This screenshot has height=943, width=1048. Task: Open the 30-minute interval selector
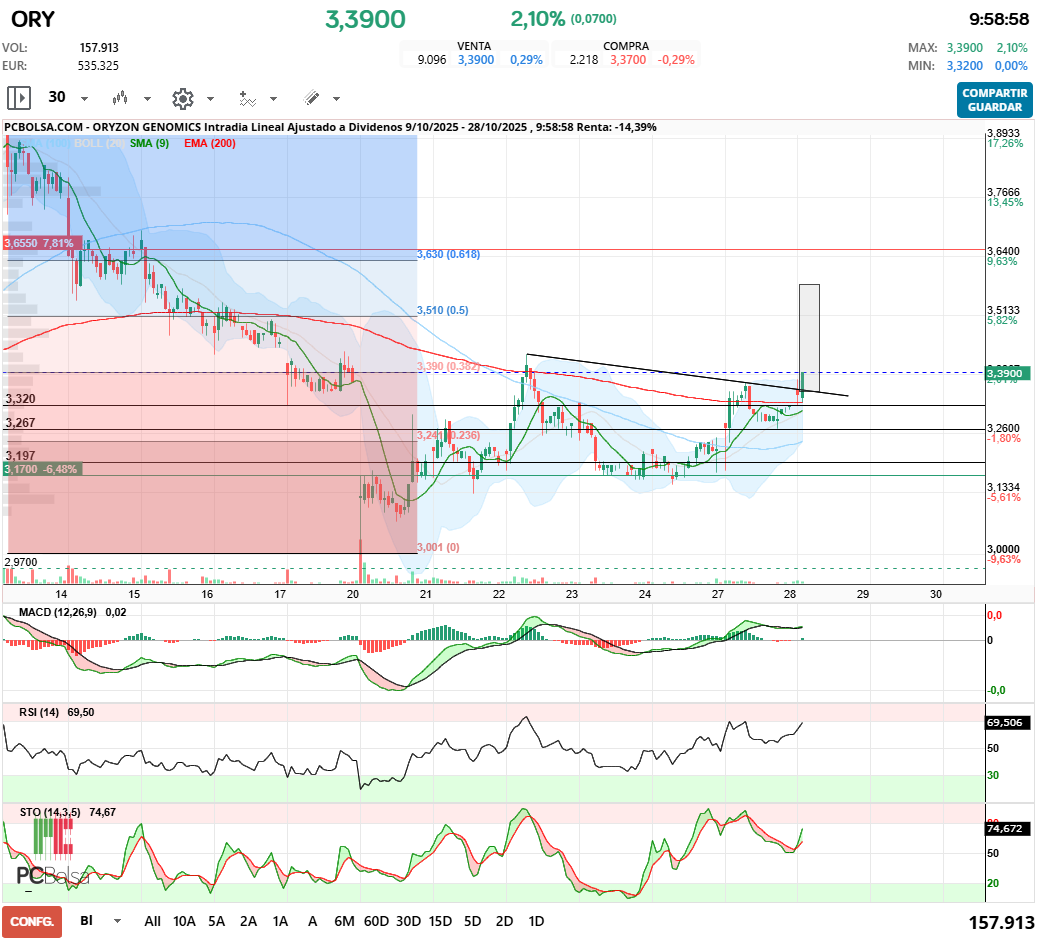point(57,98)
